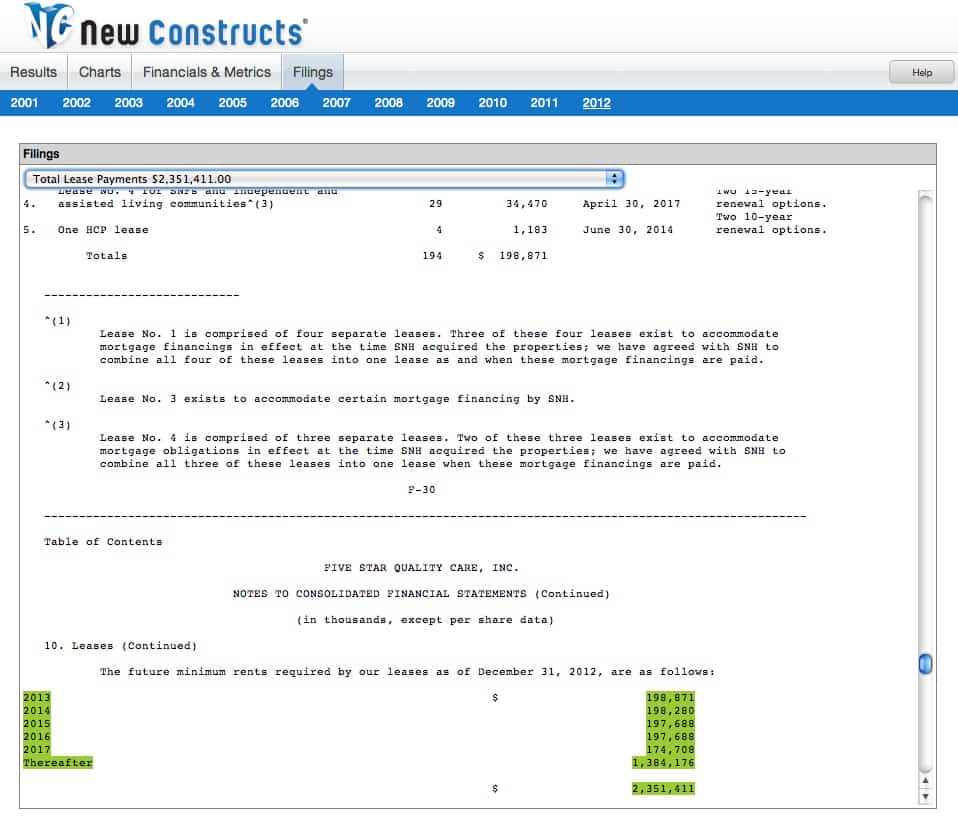Select year 2001 filing

click(x=24, y=103)
